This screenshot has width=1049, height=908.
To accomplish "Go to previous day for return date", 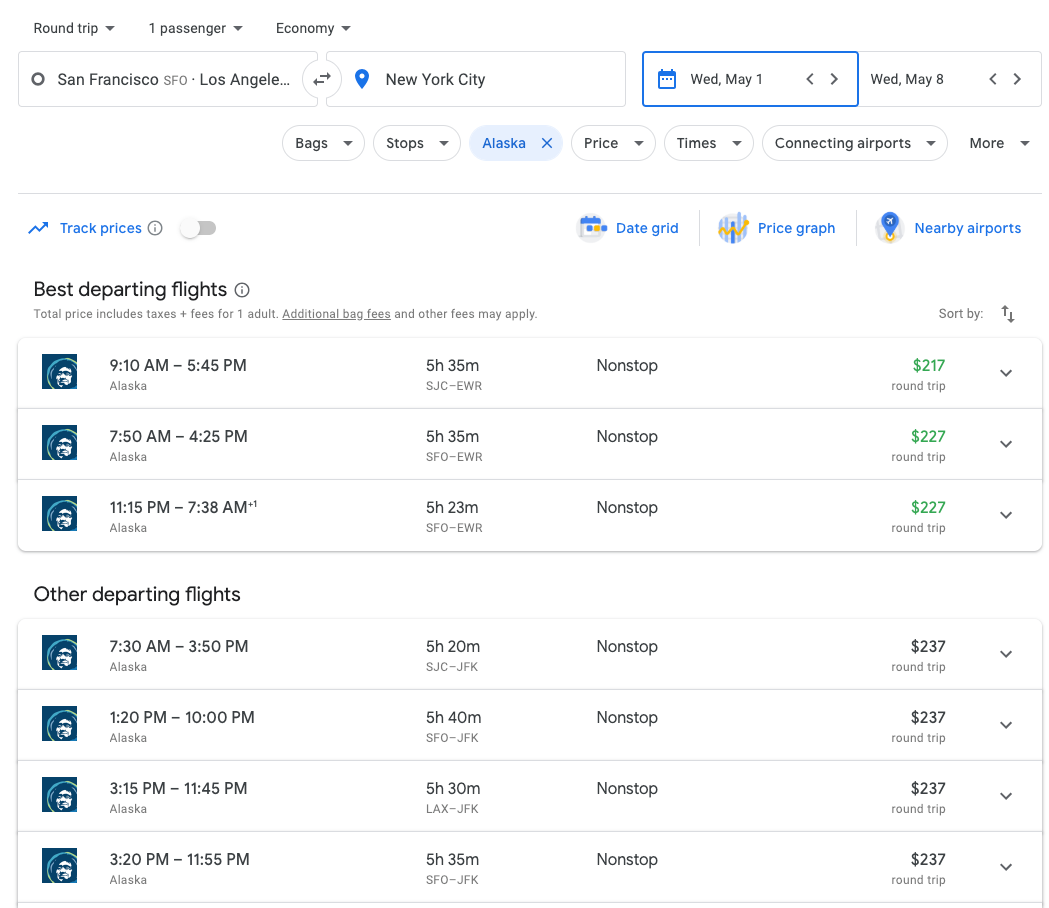I will (992, 79).
